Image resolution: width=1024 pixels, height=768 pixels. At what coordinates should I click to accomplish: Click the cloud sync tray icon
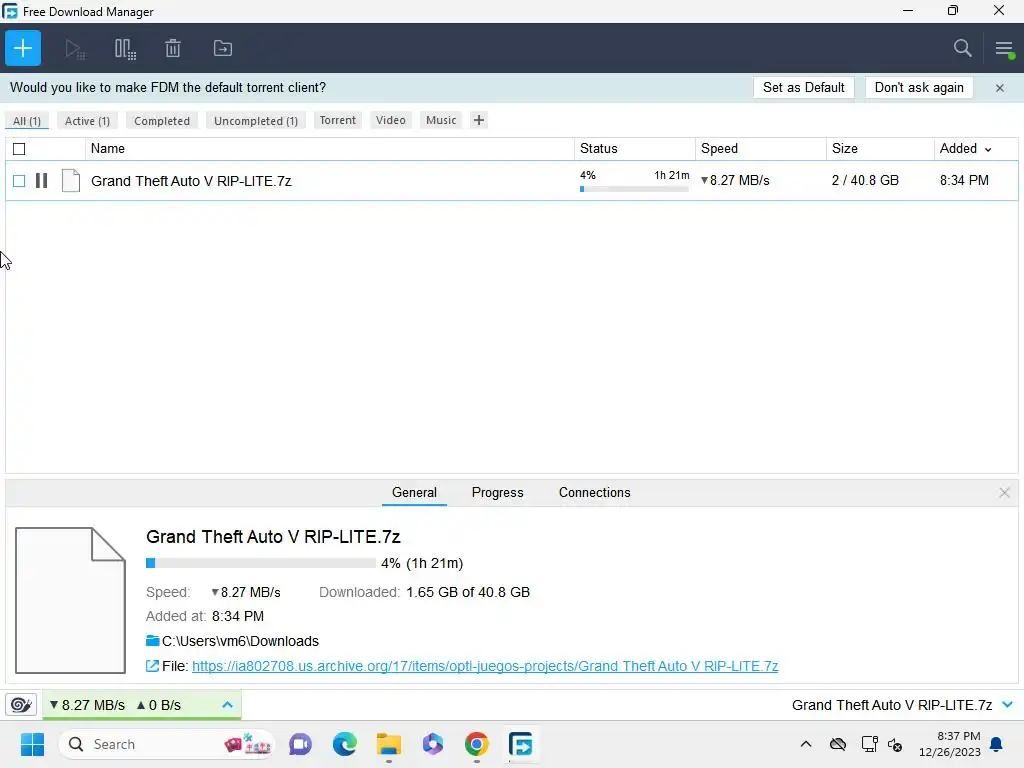pos(838,744)
